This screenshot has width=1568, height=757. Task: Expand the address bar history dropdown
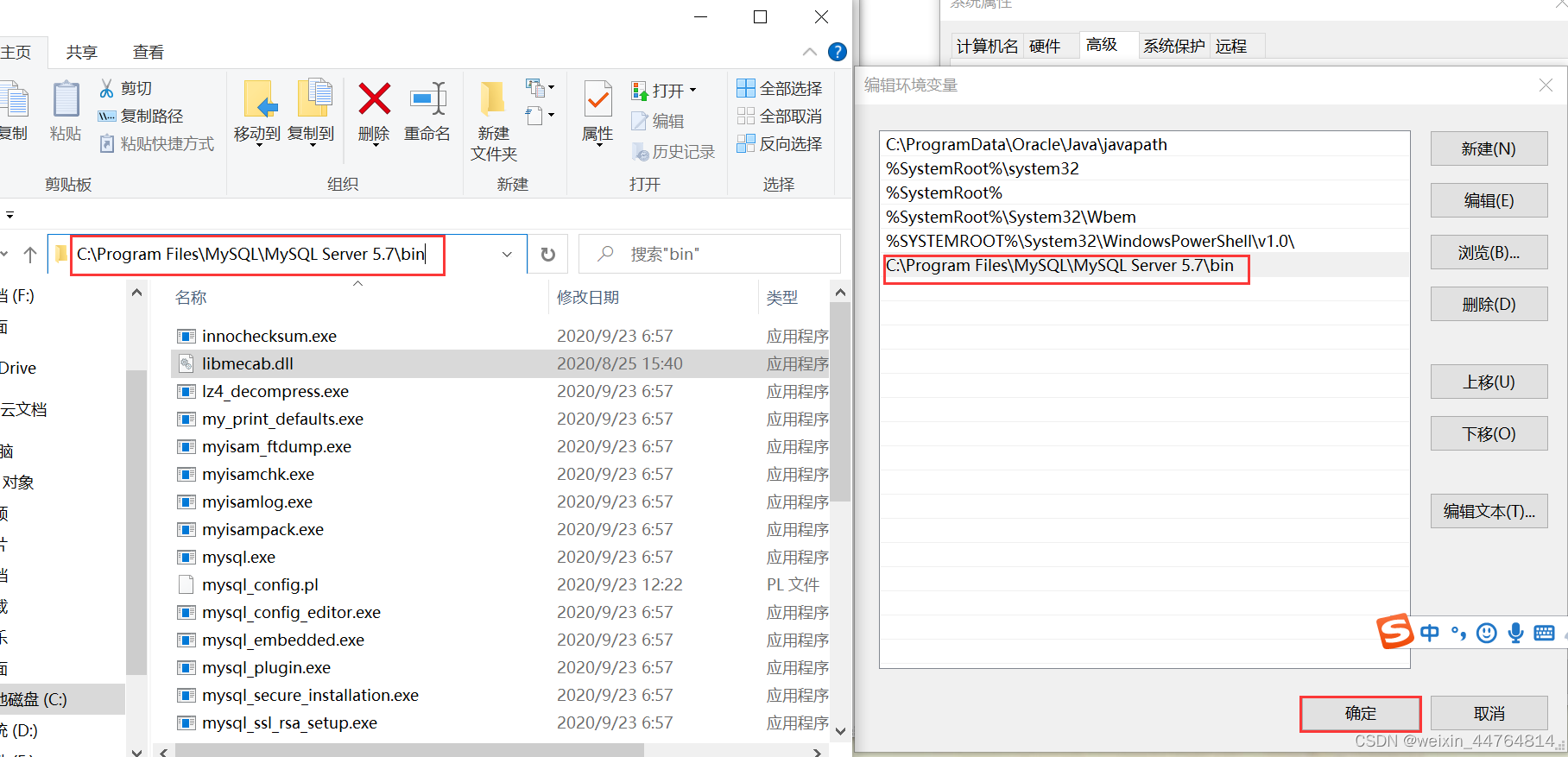click(507, 255)
